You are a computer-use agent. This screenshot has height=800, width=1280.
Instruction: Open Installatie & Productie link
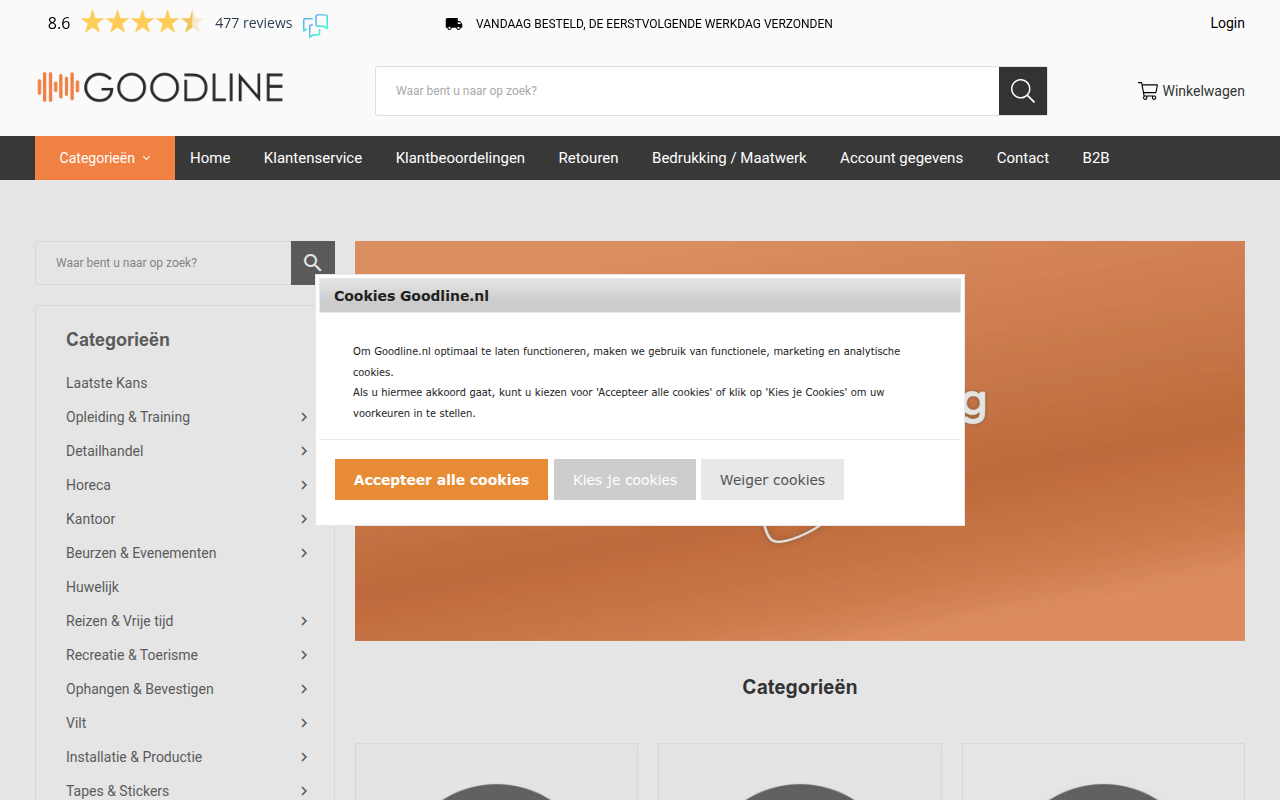[134, 757]
